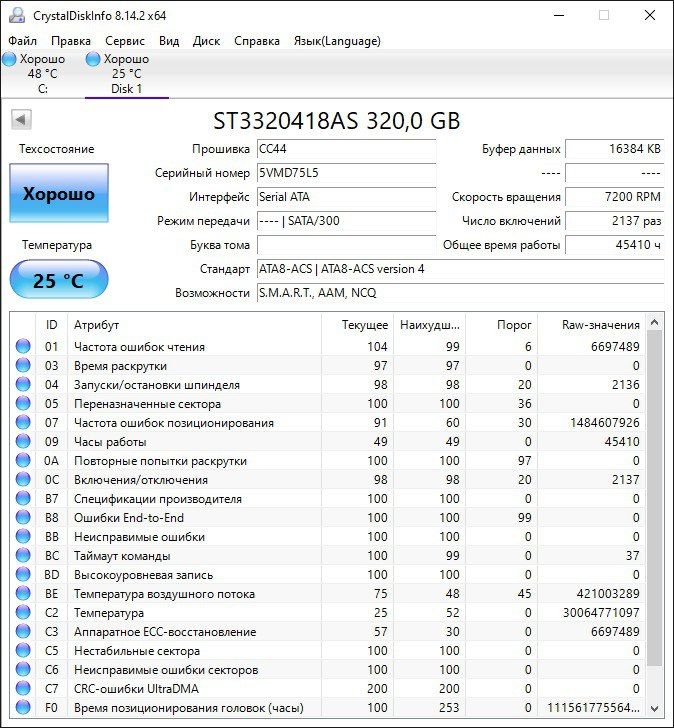Click the scroll up arrow of attribute list
The height and width of the screenshot is (728, 674).
[x=654, y=324]
